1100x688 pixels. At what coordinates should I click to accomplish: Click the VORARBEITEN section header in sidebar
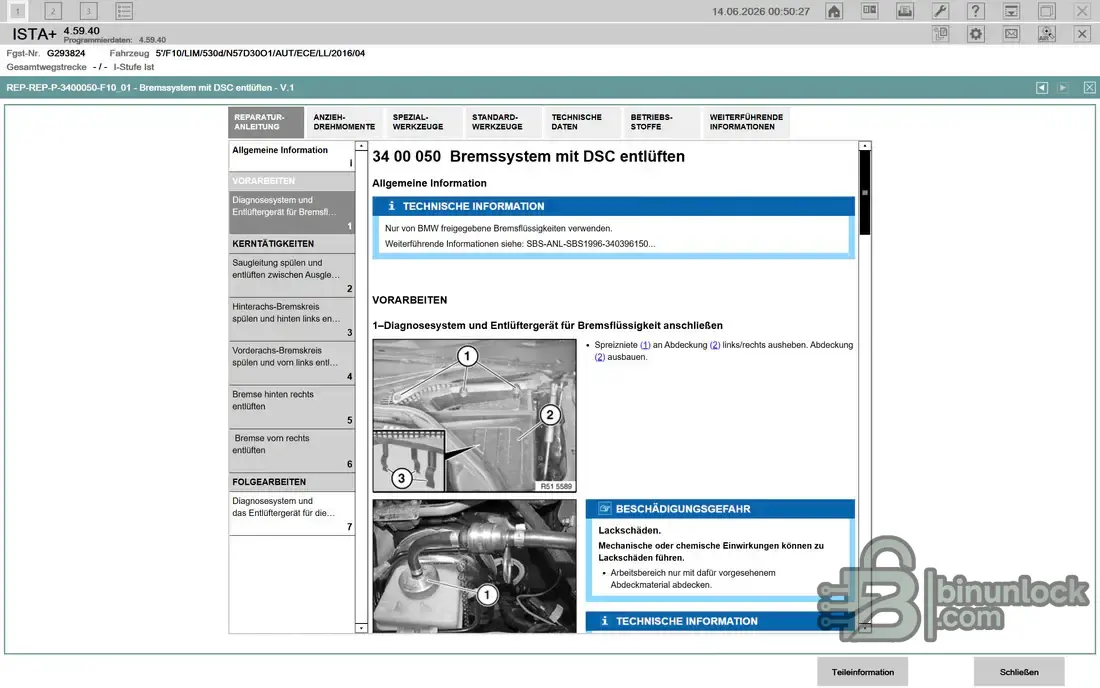click(x=292, y=181)
